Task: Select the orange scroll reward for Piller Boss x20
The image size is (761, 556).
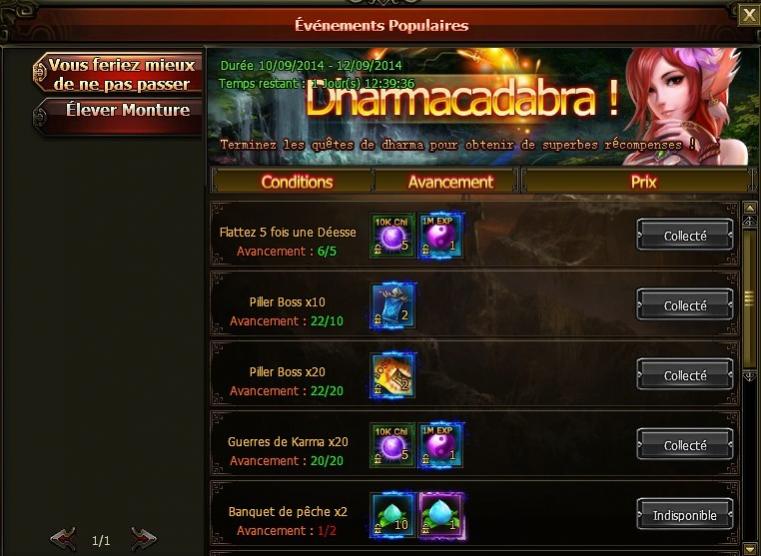Action: (x=392, y=376)
